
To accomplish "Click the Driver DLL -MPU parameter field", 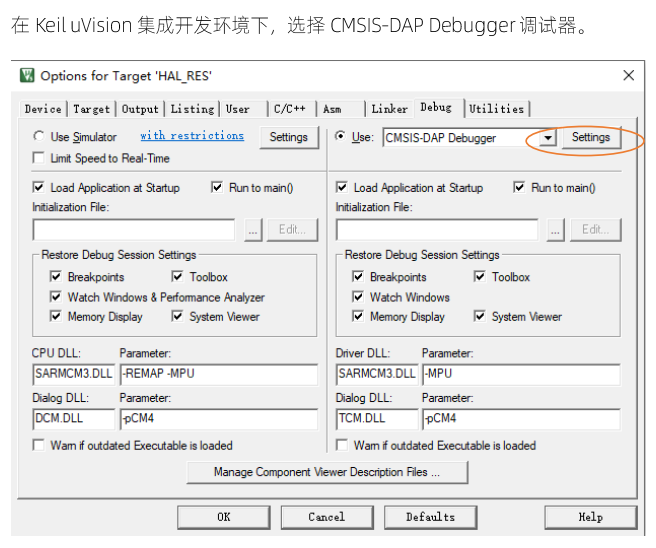I will pos(522,374).
